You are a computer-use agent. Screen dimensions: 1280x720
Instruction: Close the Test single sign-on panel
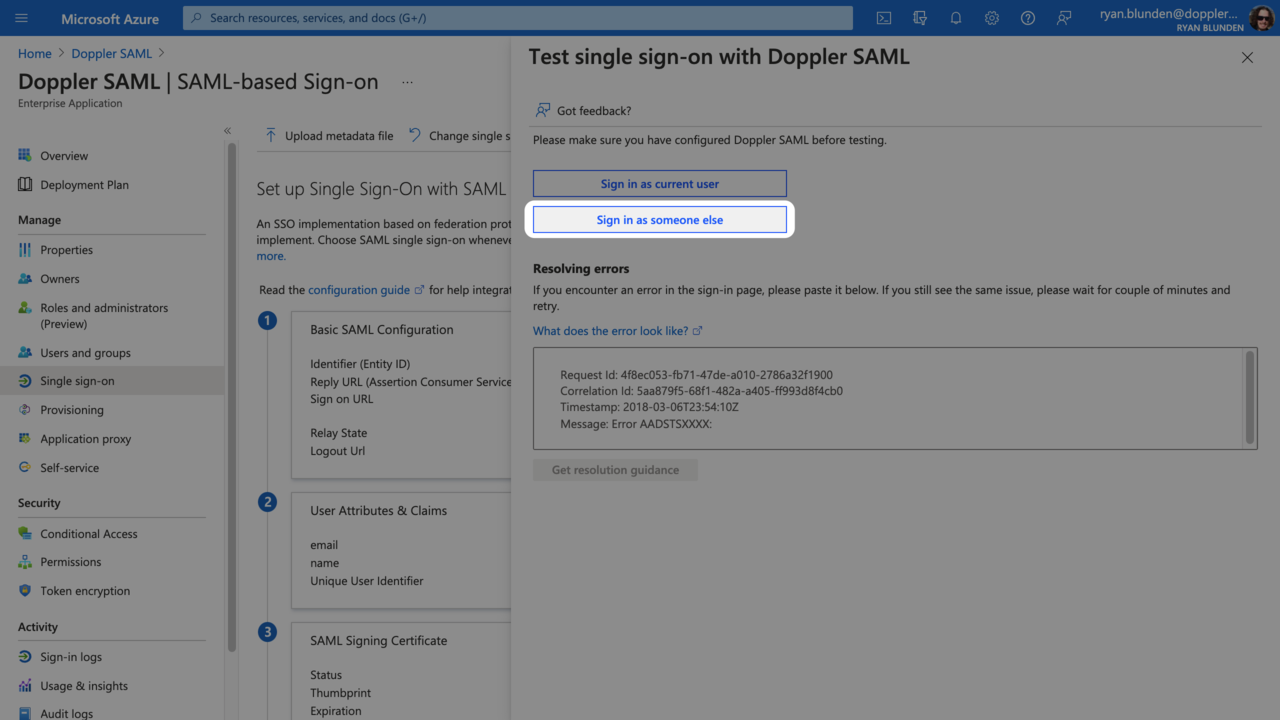(x=1247, y=58)
